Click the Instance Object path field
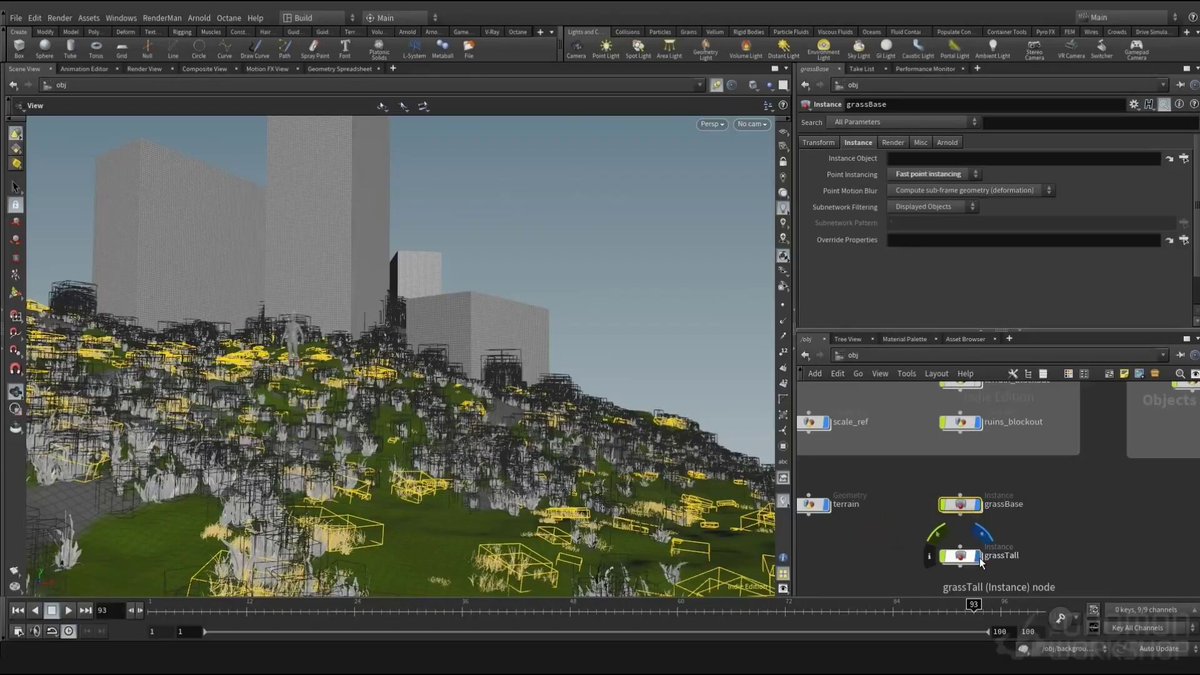Viewport: 1200px width, 675px height. point(1024,158)
